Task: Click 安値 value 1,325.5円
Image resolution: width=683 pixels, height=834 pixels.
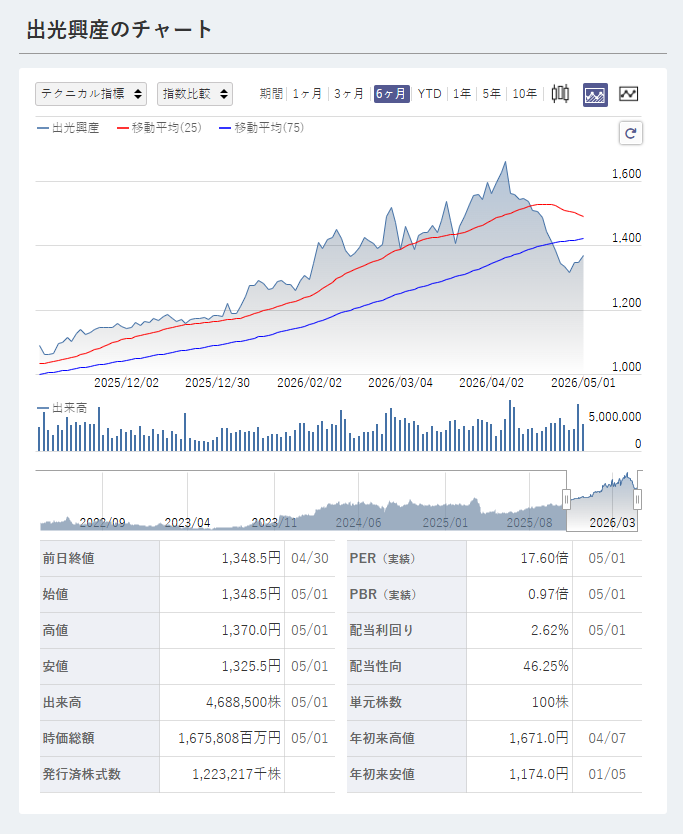Action: click(251, 666)
